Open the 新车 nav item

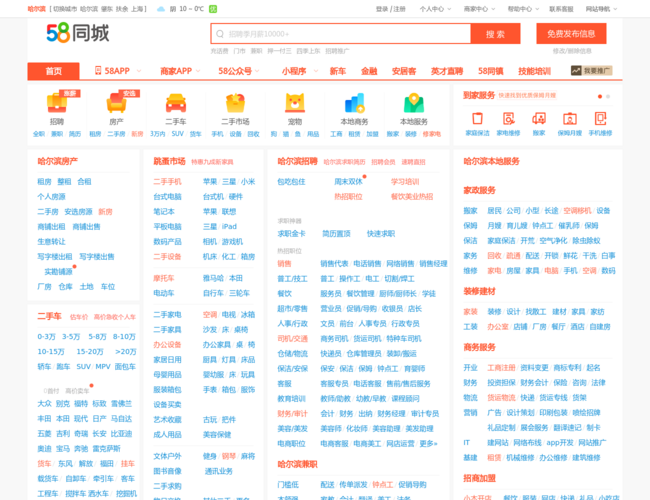pyautogui.click(x=337, y=71)
